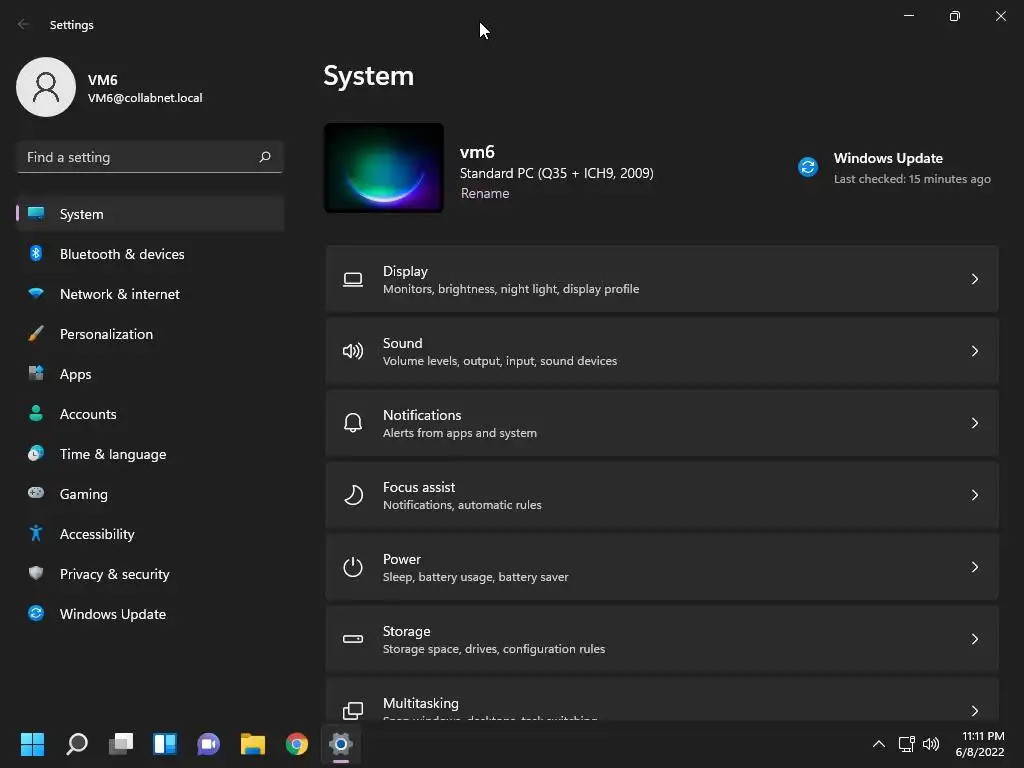Click the Focus assist moon icon
This screenshot has height=768, width=1024.
click(x=353, y=495)
